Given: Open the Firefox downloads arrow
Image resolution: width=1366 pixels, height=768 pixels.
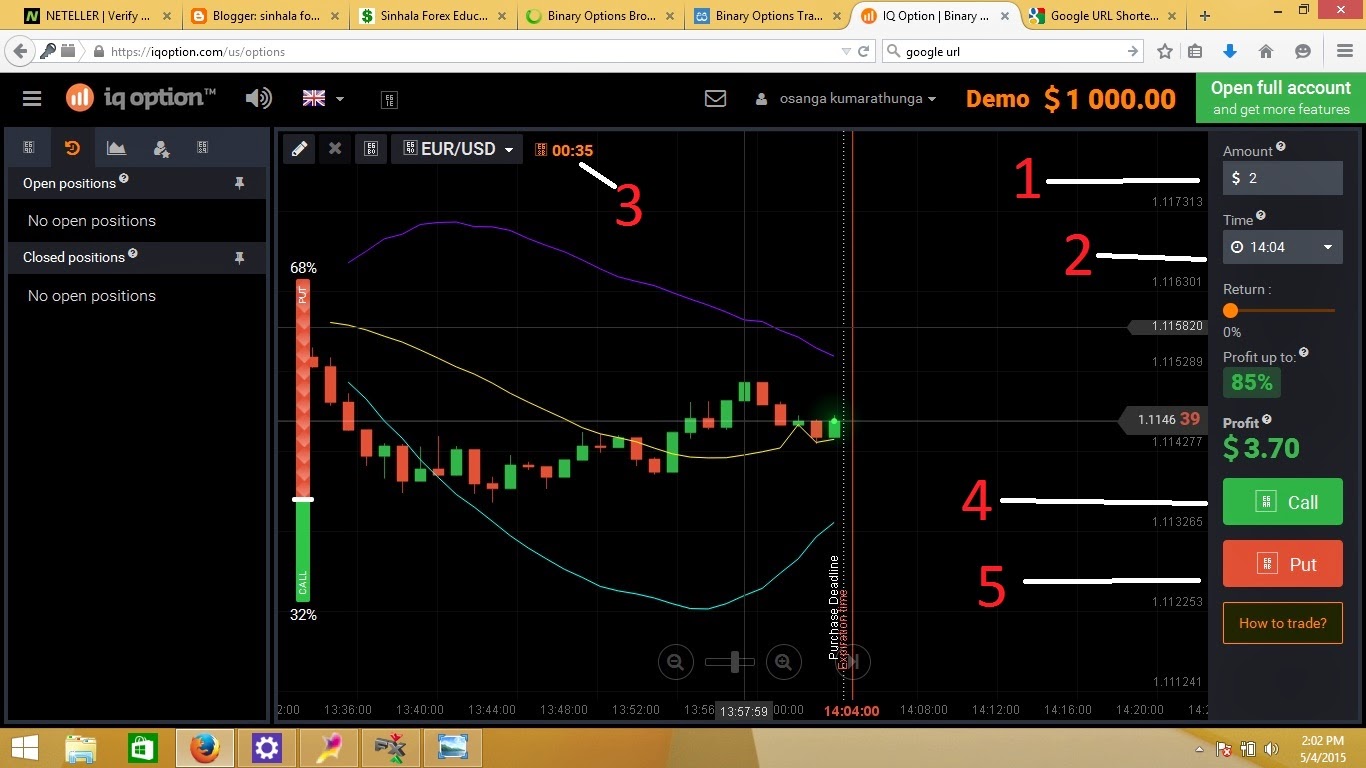Looking at the screenshot, I should coord(1230,51).
